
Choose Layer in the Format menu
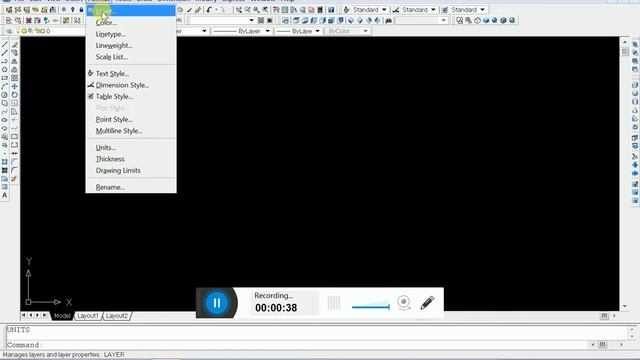tap(131, 11)
